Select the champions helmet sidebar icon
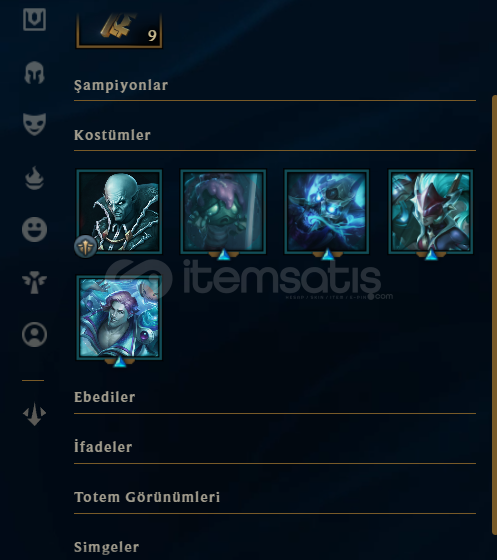 34,72
